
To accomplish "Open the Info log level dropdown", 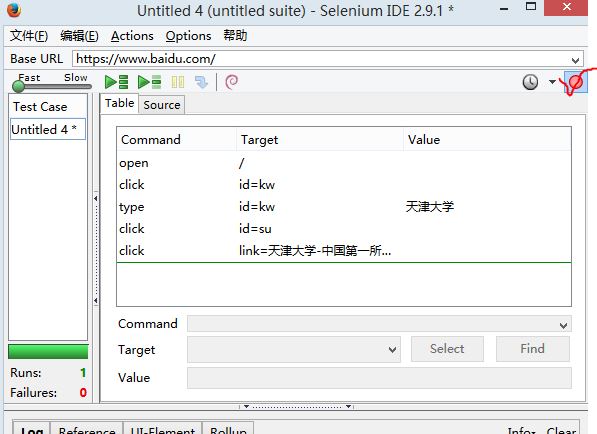I will tap(521, 430).
